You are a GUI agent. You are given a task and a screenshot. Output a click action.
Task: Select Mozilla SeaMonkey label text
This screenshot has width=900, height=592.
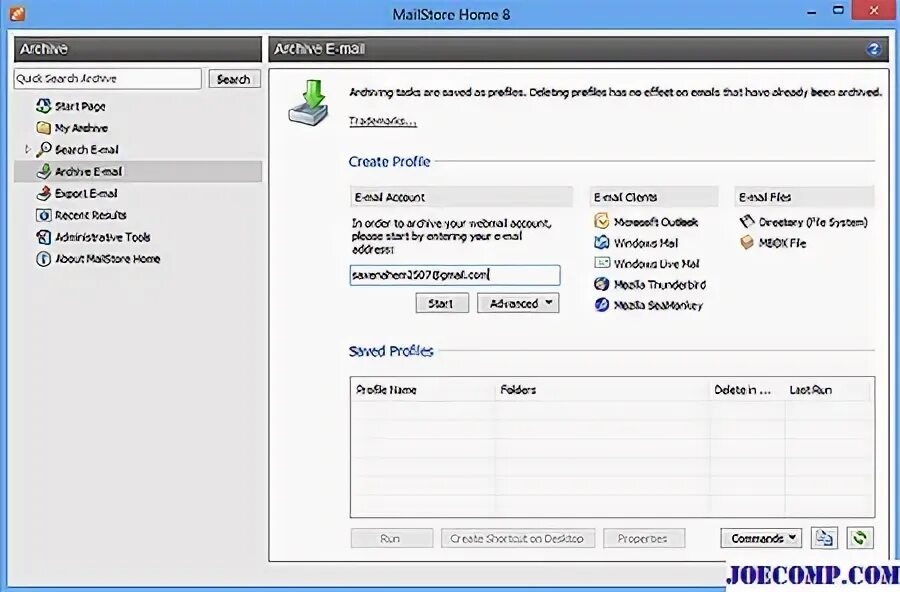[x=658, y=305]
